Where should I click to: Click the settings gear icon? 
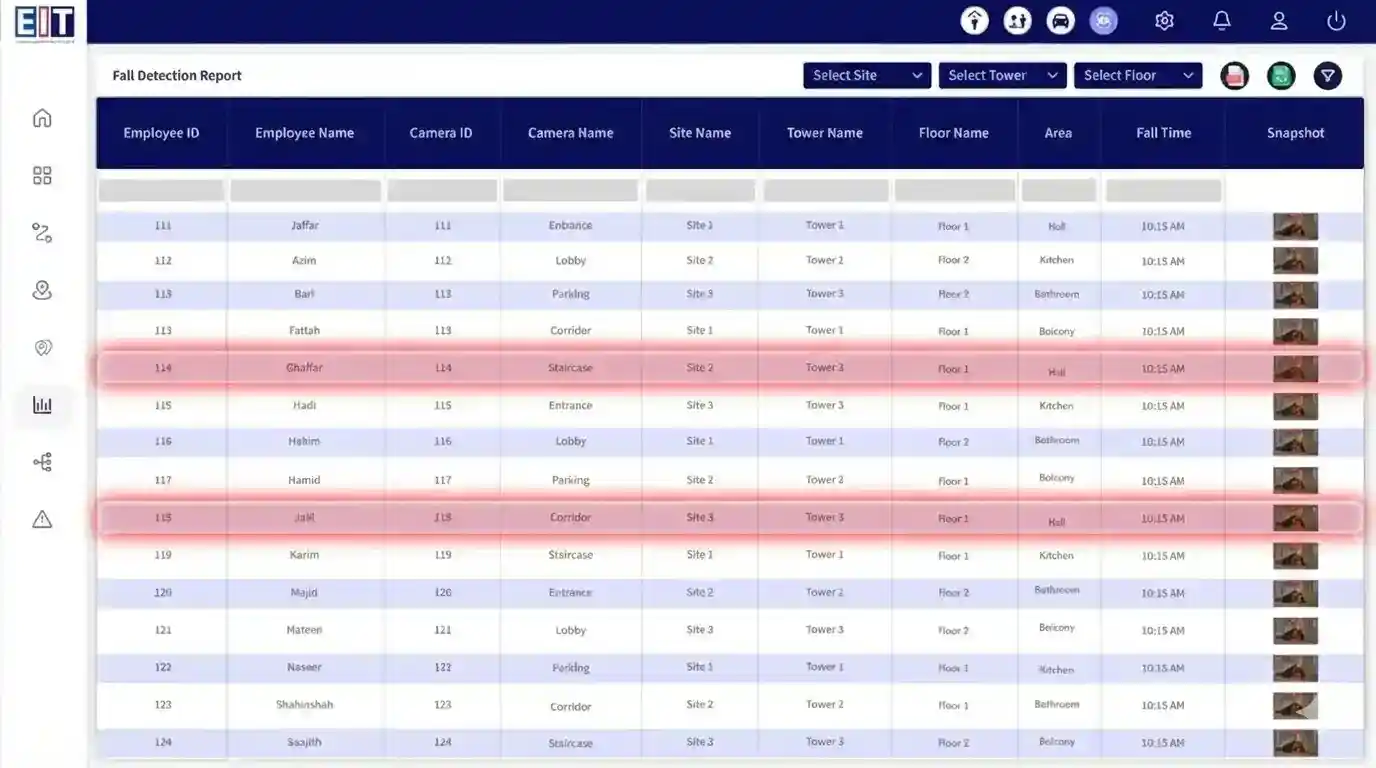pos(1164,21)
